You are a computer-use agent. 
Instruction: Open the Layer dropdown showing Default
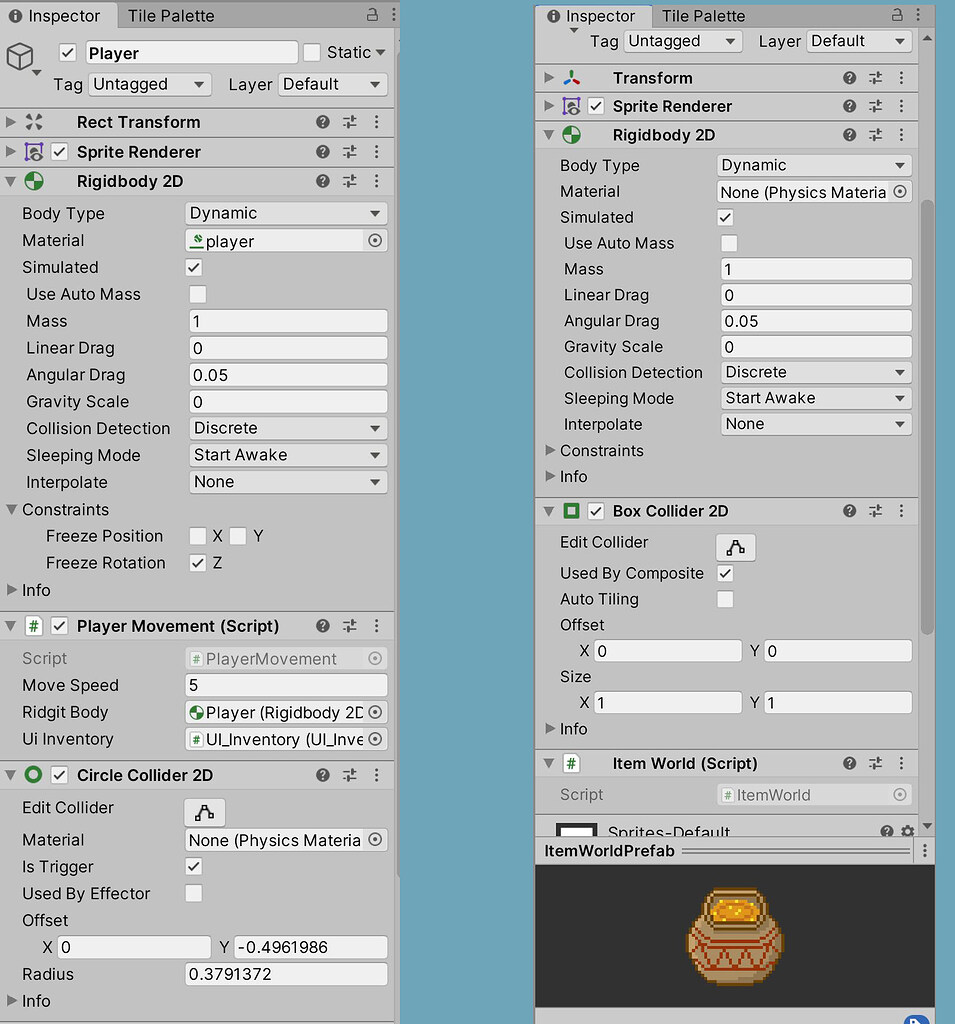pyautogui.click(x=332, y=84)
